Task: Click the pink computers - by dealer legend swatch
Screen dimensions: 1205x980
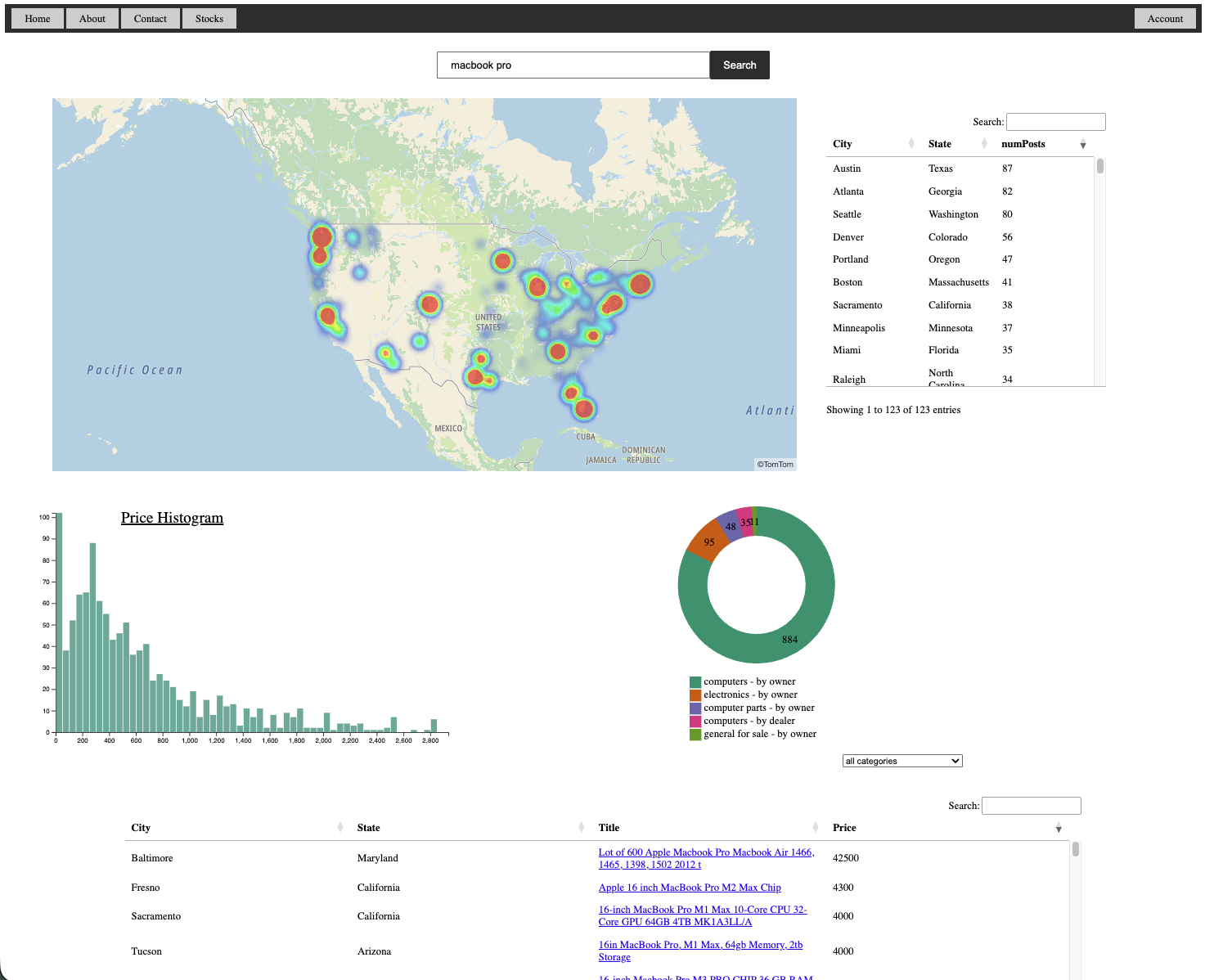Action: 695,721
